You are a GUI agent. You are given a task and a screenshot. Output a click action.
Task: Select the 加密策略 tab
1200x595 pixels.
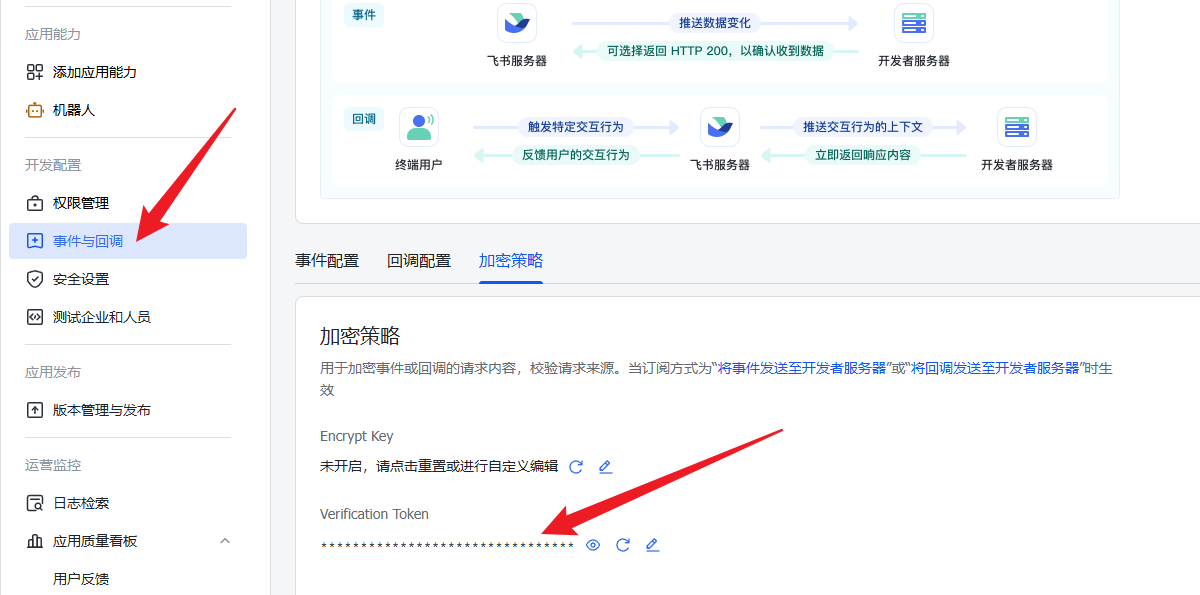511,261
